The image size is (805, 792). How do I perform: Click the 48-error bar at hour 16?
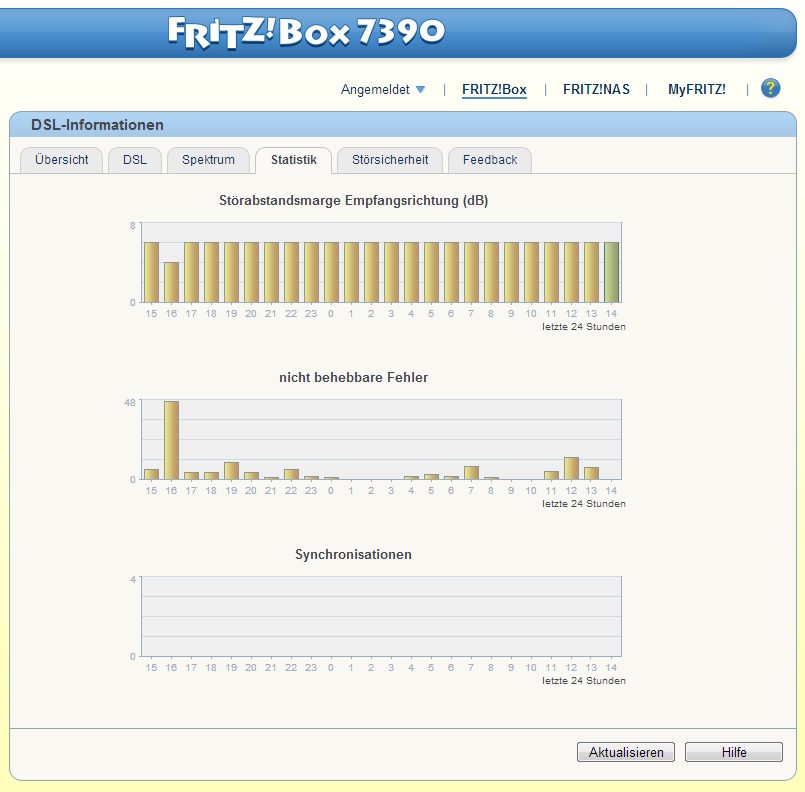point(171,440)
